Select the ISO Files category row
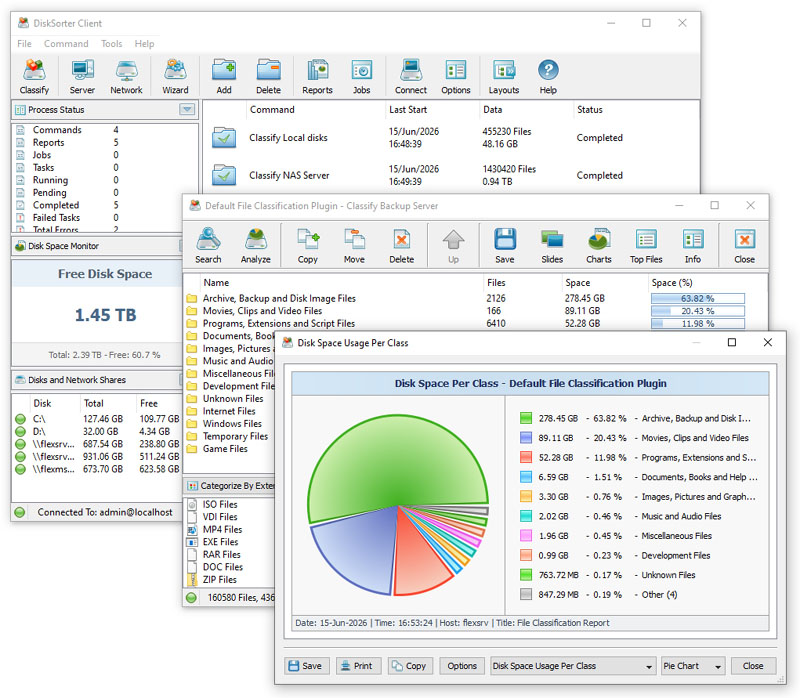 [x=230, y=504]
